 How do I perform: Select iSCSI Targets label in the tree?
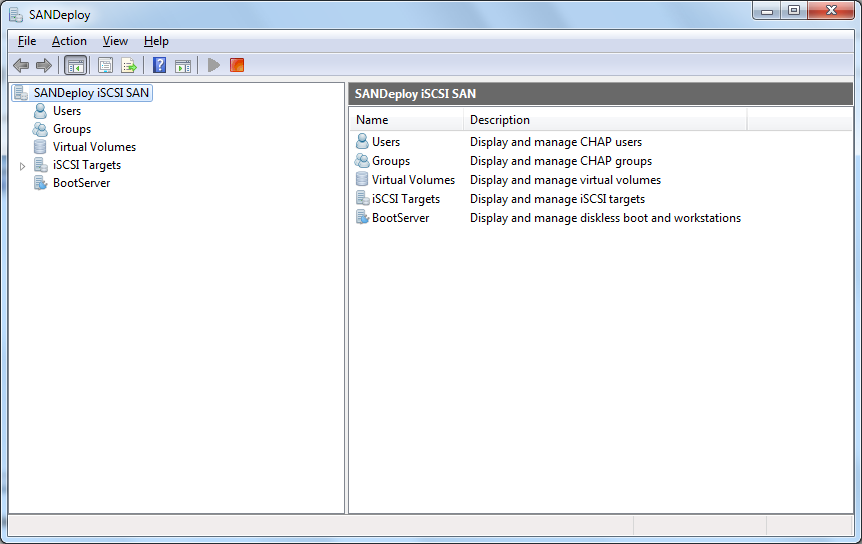coord(87,165)
